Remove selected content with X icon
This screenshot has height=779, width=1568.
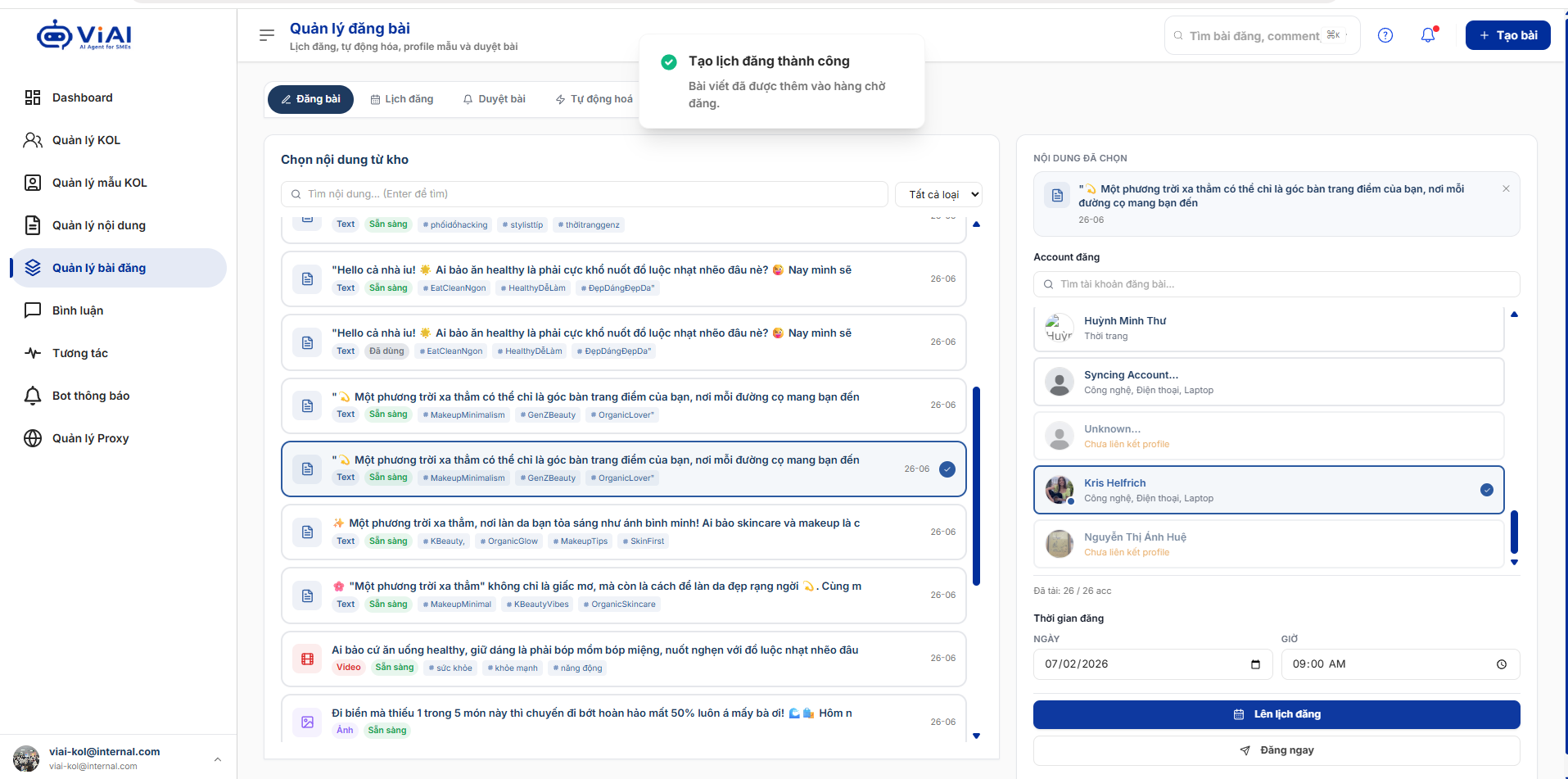point(1506,188)
